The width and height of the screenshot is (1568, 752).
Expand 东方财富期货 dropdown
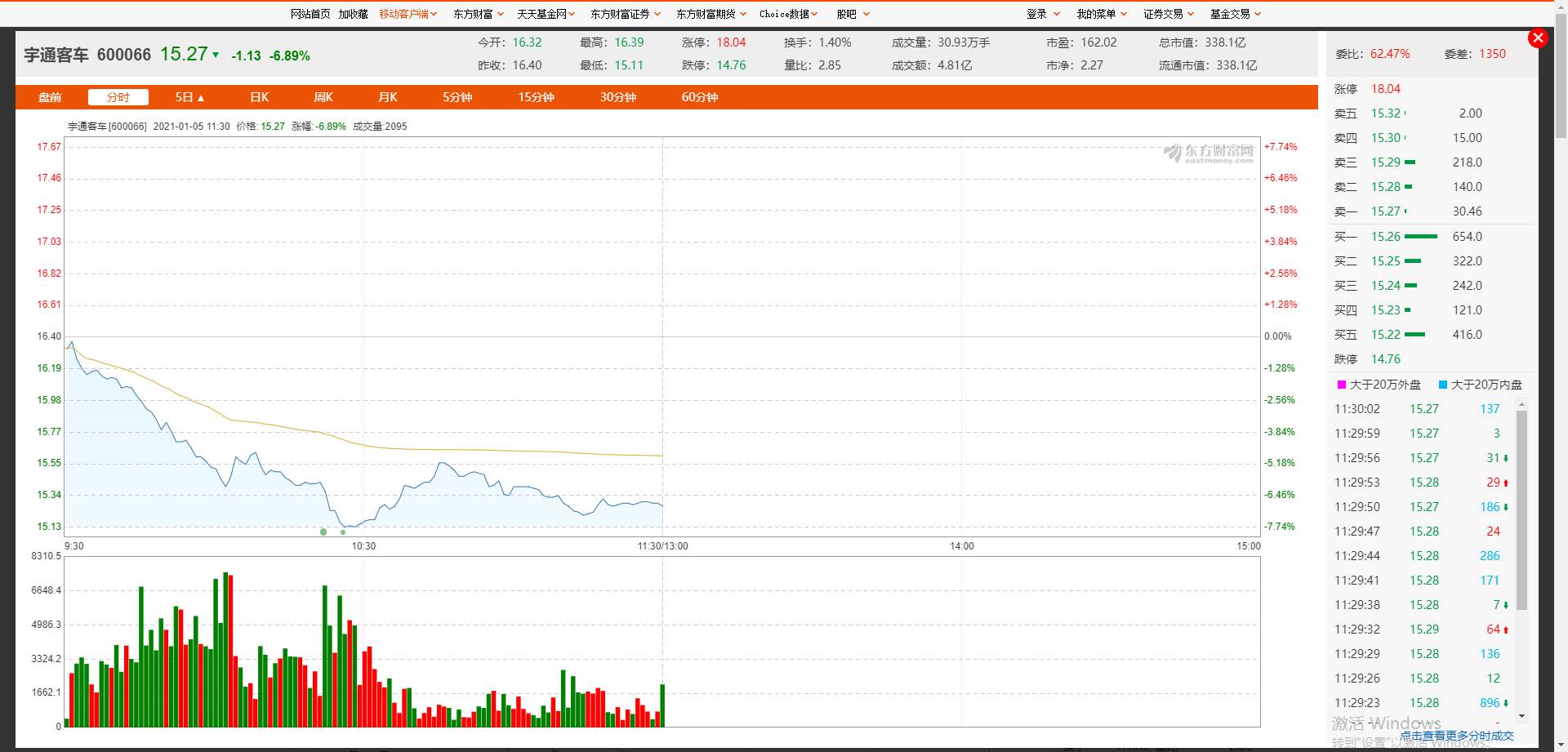click(711, 14)
